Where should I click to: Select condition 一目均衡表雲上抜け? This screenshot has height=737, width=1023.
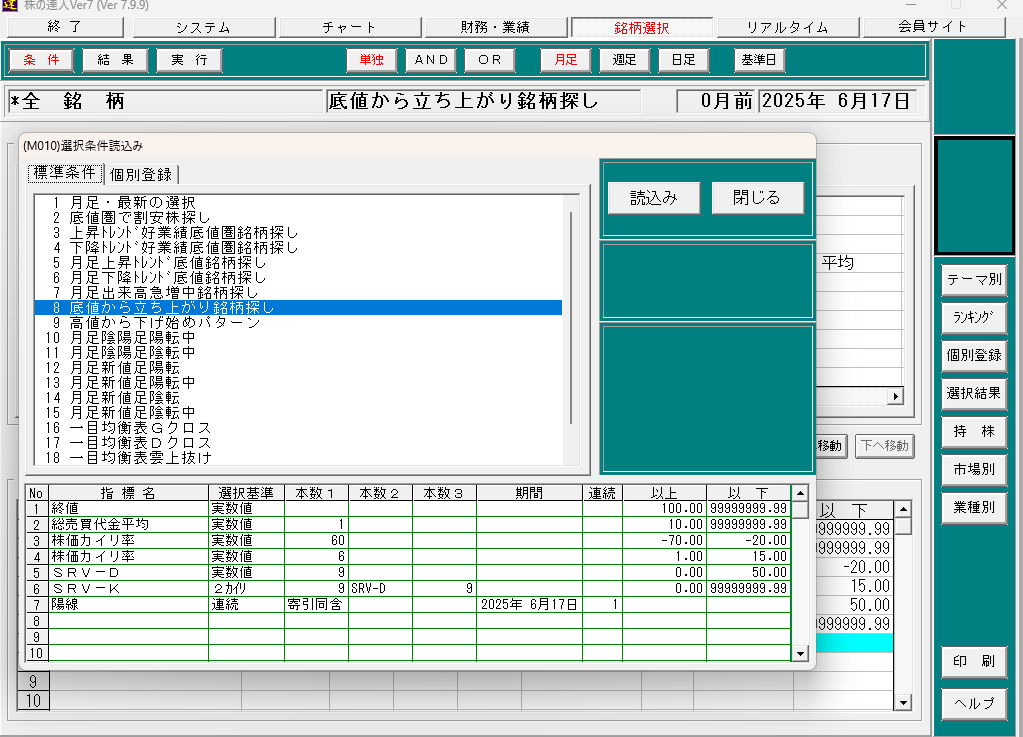point(298,458)
